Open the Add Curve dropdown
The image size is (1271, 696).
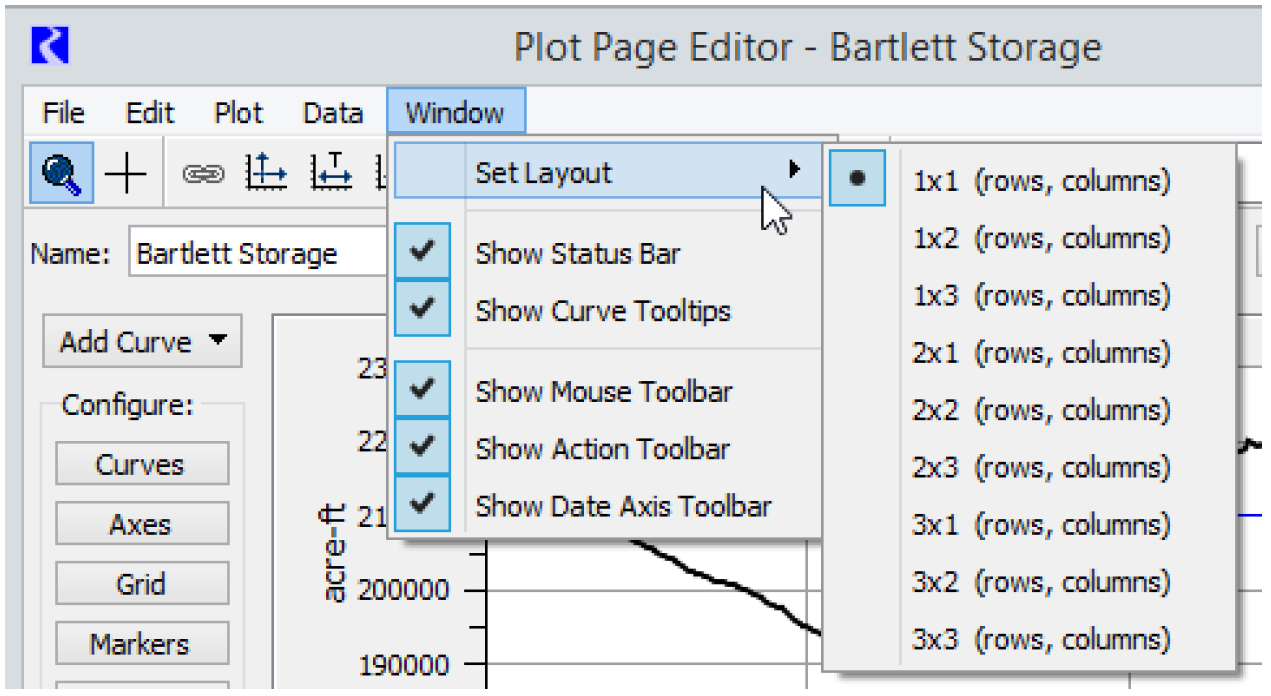142,342
